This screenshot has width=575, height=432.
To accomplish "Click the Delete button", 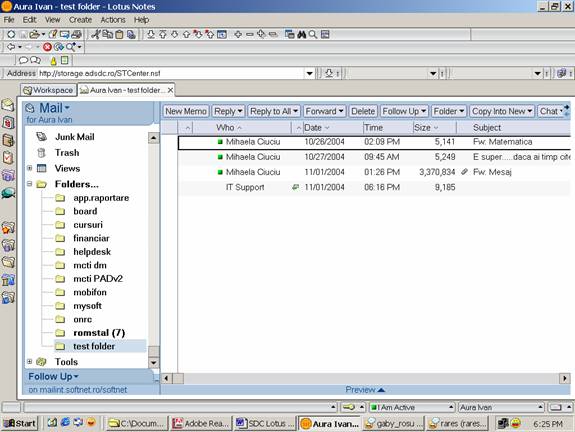I will coord(363,111).
